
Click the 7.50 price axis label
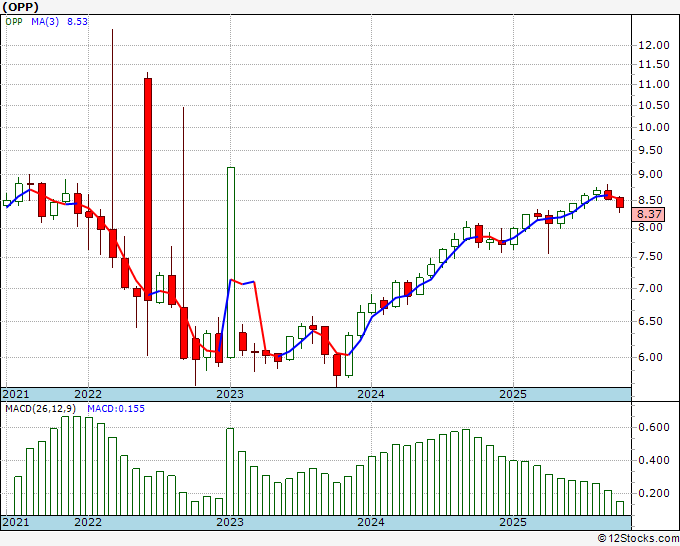tap(650, 257)
